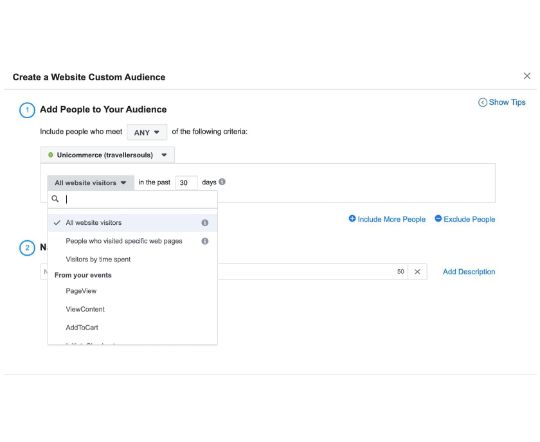Click the info icon next to days
Viewport: 540px width, 442px height.
click(x=222, y=182)
